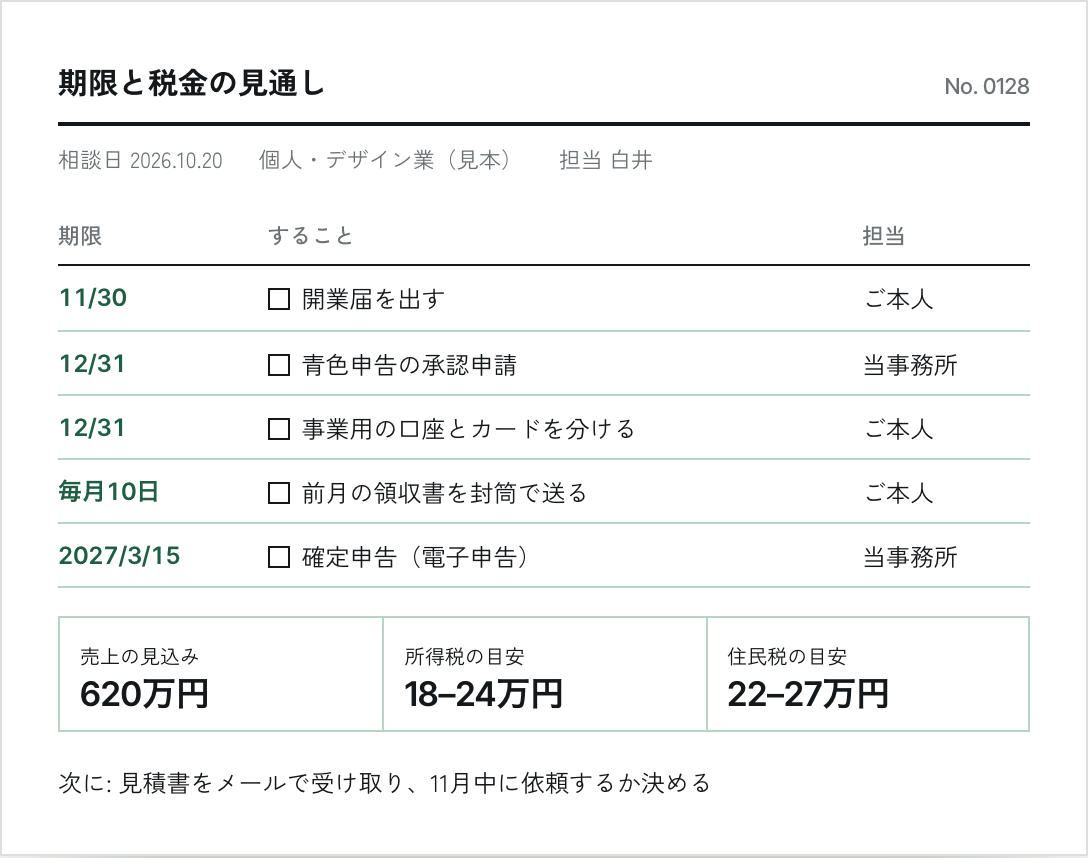Image resolution: width=1088 pixels, height=858 pixels.
Task: Click the 期限 column header
Action: (x=80, y=236)
